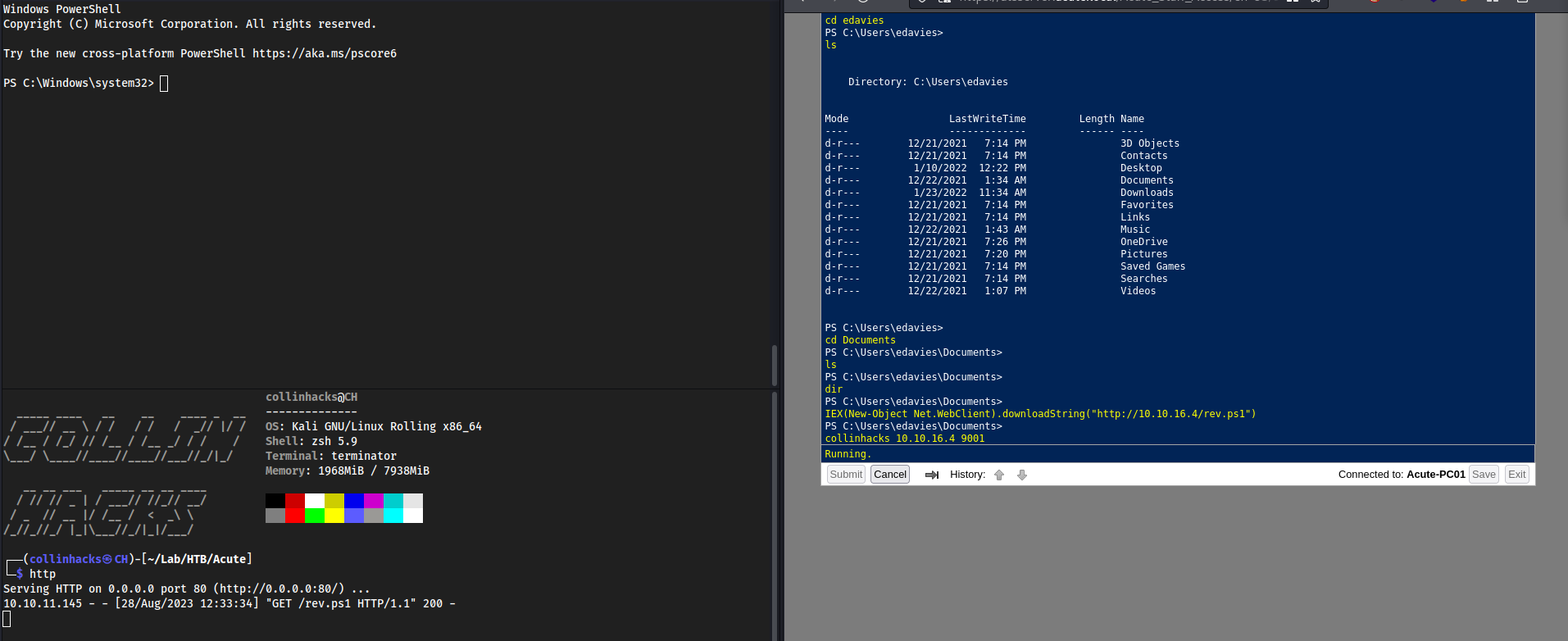Viewport: 1568px width, 641px height.
Task: Click the History up arrow icon
Action: tap(999, 475)
